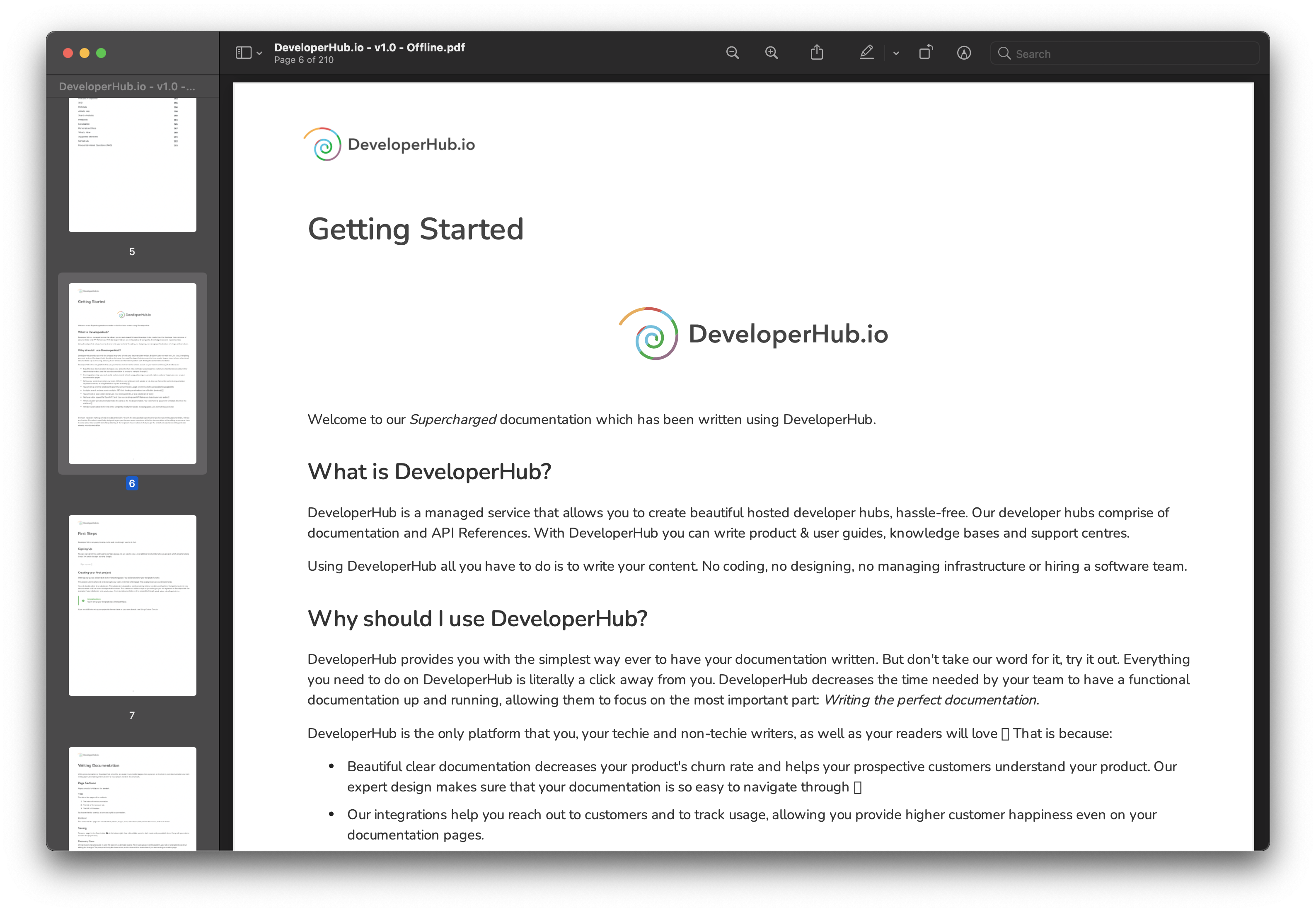Screen dimensions: 1316x912
Task: Jump to page 8 via its thumbnail
Action: [132, 800]
